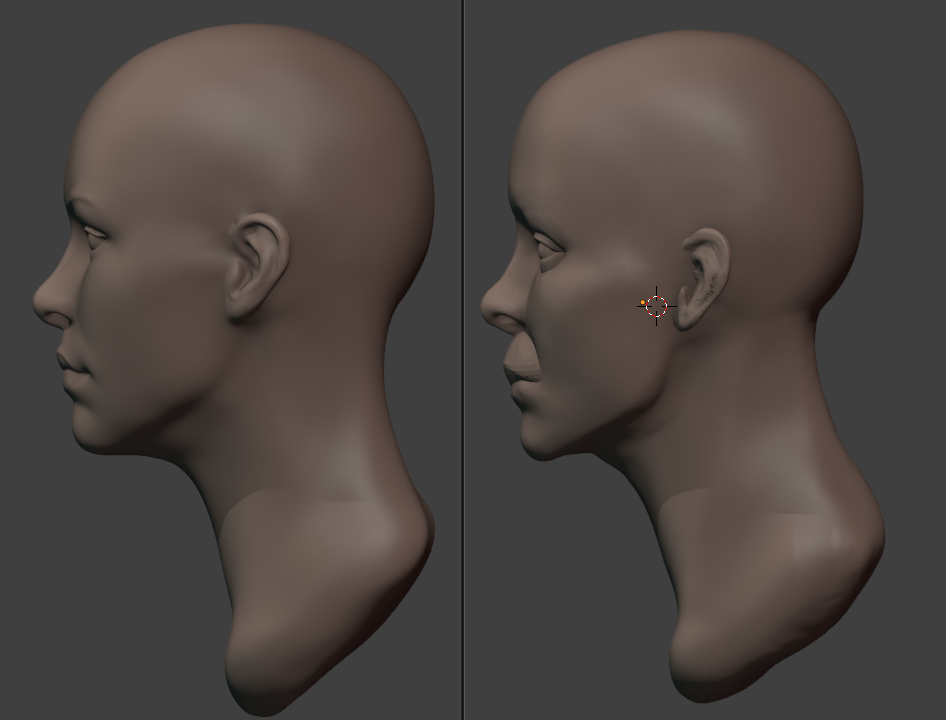The height and width of the screenshot is (720, 946).
Task: Select the ear on the left head
Action: pos(257,266)
